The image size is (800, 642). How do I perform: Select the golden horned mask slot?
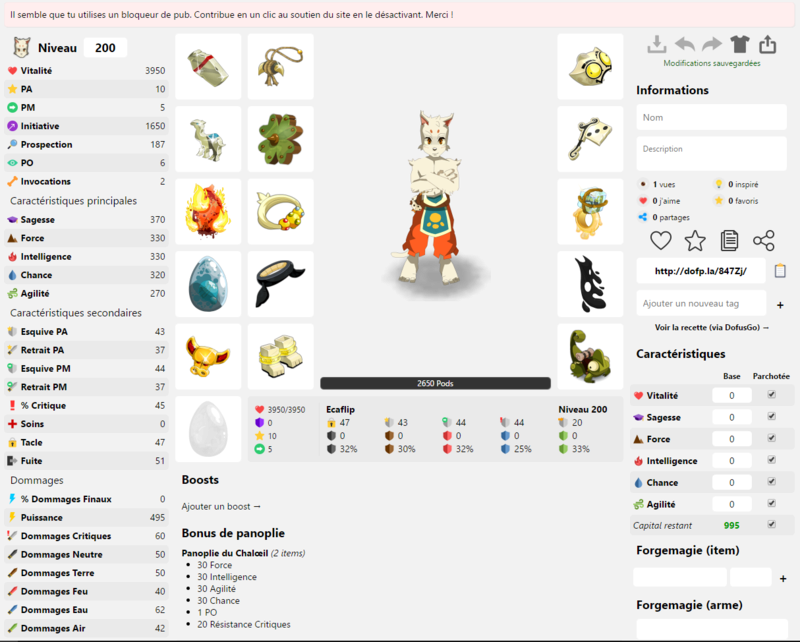pyautogui.click(x=208, y=357)
